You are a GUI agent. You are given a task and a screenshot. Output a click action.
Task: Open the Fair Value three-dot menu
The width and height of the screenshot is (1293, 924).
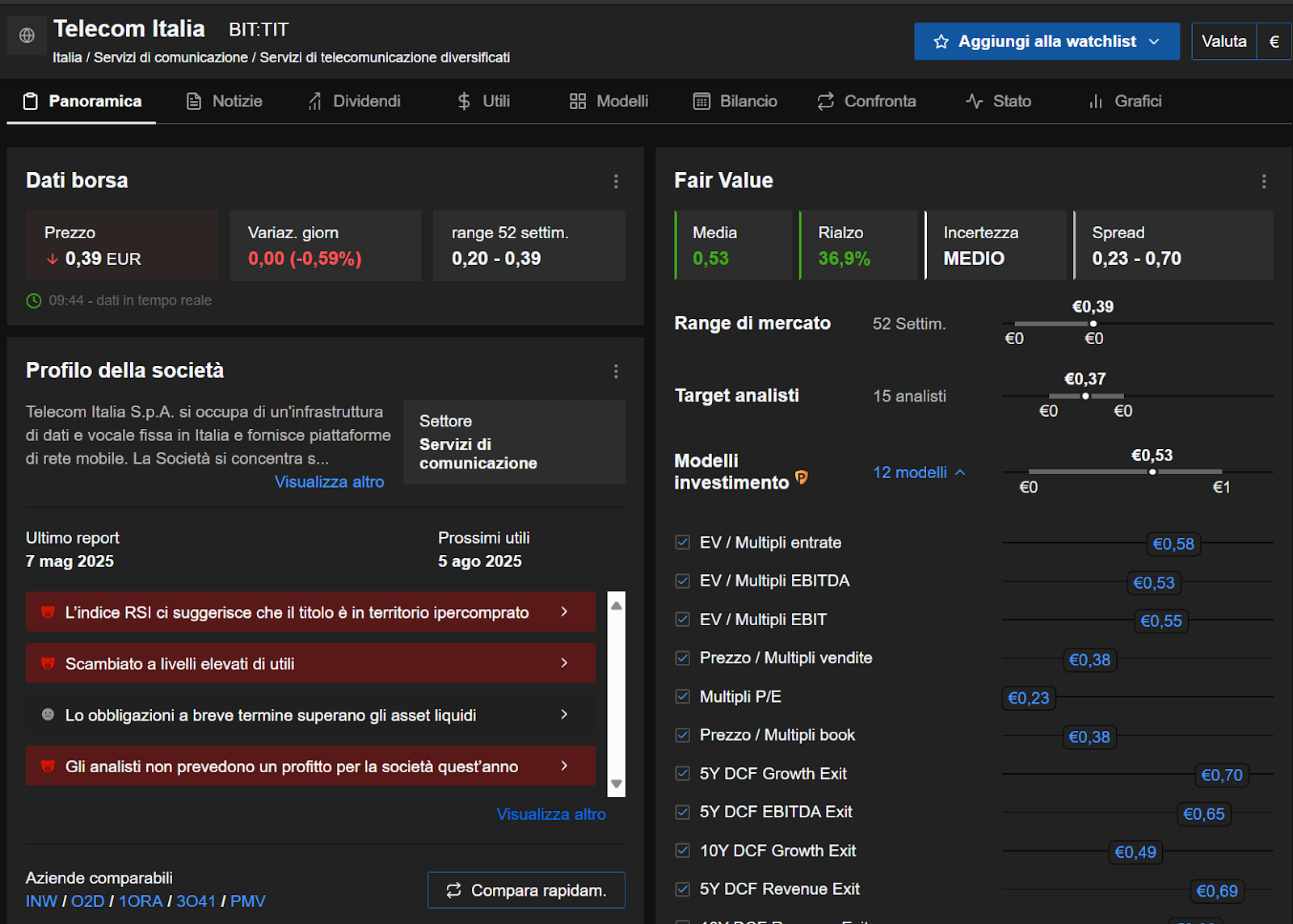pos(1264,181)
